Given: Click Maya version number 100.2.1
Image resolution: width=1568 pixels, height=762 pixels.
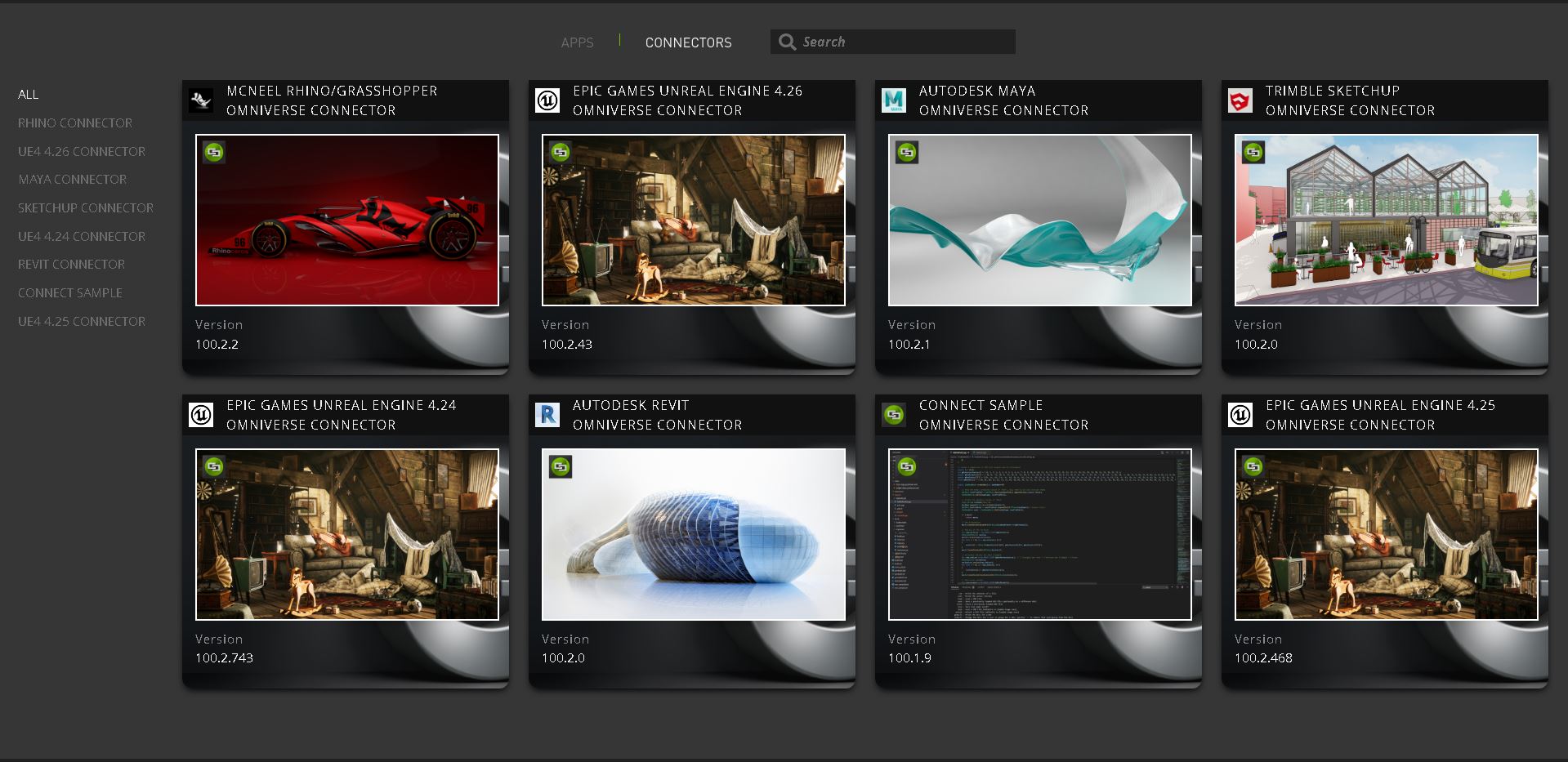Looking at the screenshot, I should [x=909, y=345].
